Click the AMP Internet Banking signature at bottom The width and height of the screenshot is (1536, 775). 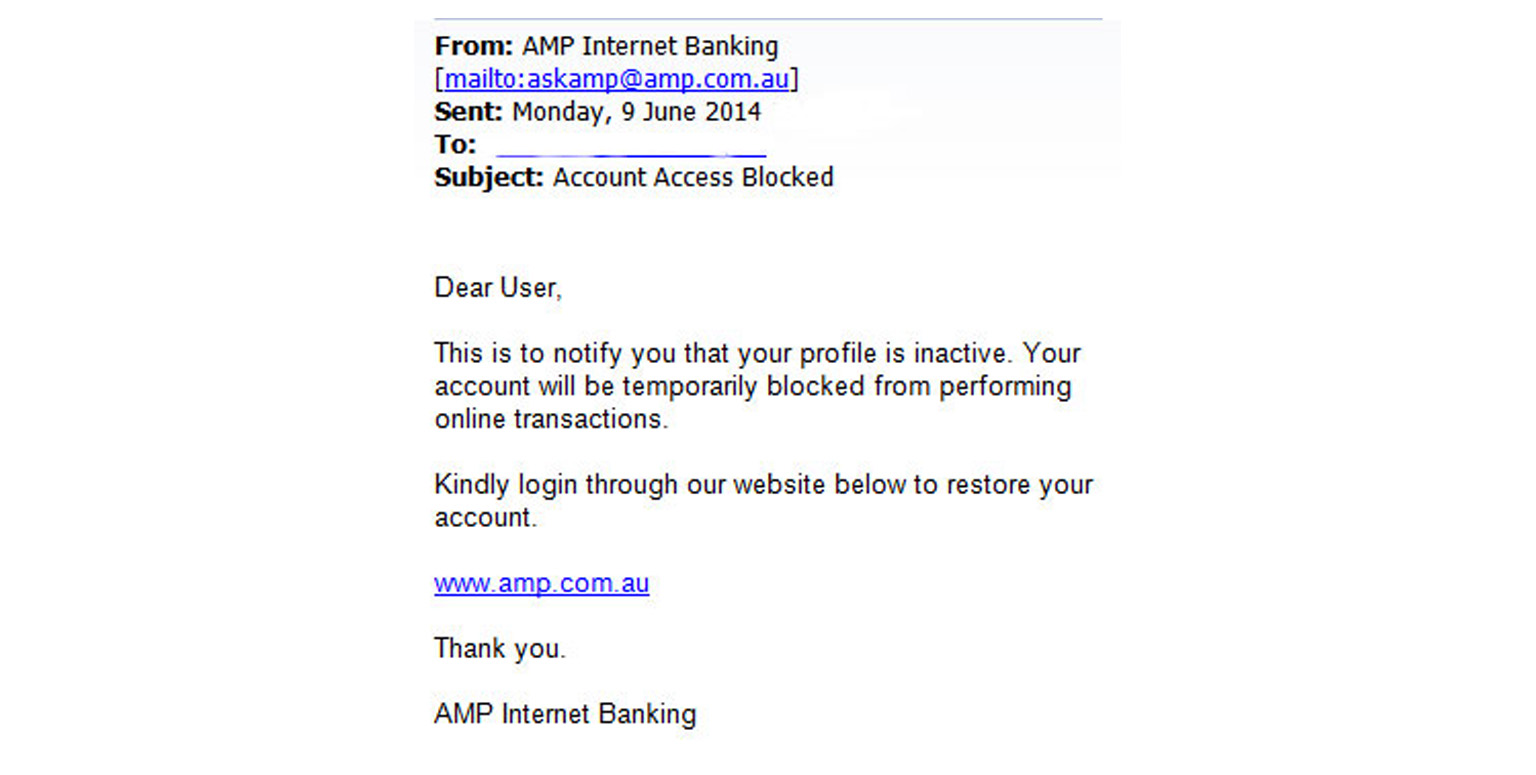(565, 714)
